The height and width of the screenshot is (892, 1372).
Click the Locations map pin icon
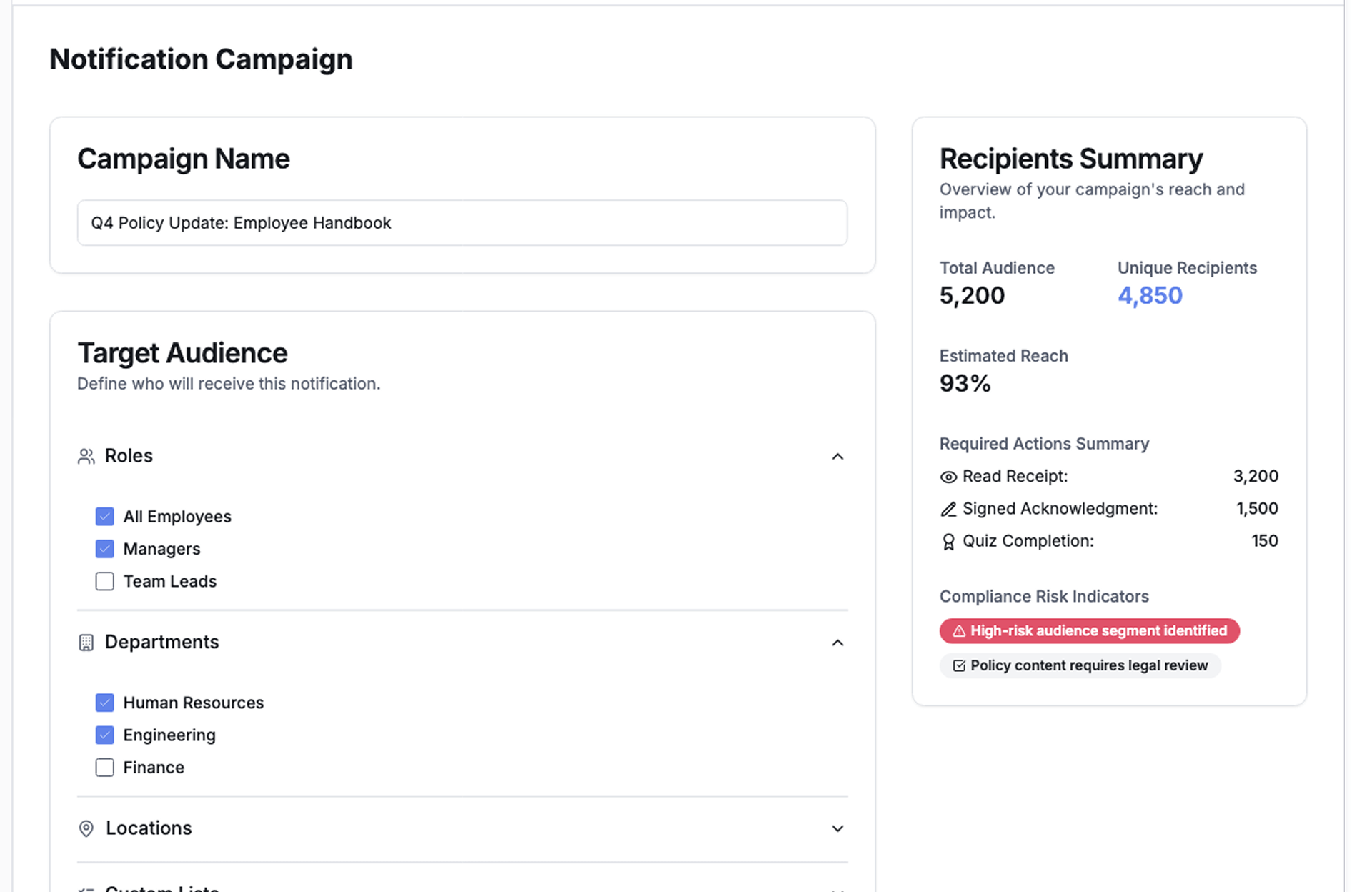(x=86, y=828)
